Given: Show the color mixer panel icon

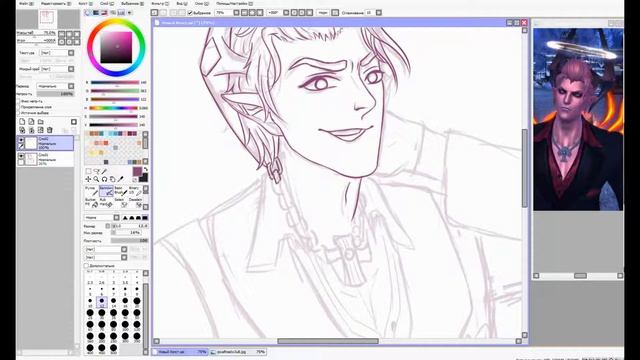Looking at the screenshot, I should coord(113,13).
